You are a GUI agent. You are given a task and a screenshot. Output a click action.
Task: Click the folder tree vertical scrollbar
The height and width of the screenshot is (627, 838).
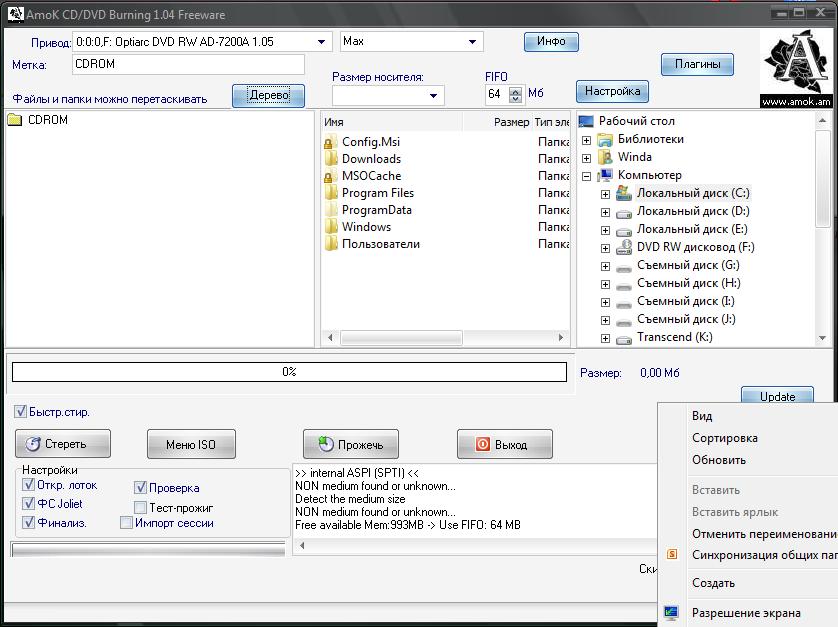[823, 229]
